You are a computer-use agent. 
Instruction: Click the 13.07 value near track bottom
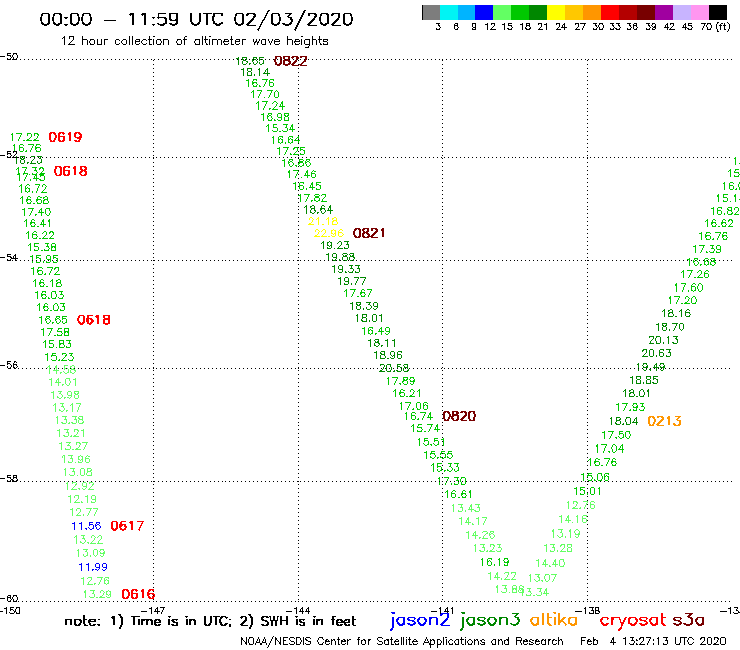(543, 578)
